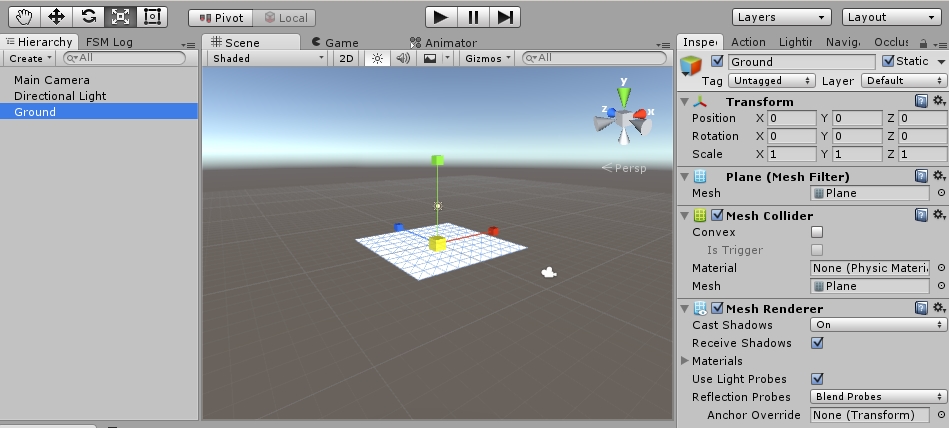Screen dimensions: 949x428
Task: Toggle Mesh Renderer enabled checkbox
Action: 717,308
